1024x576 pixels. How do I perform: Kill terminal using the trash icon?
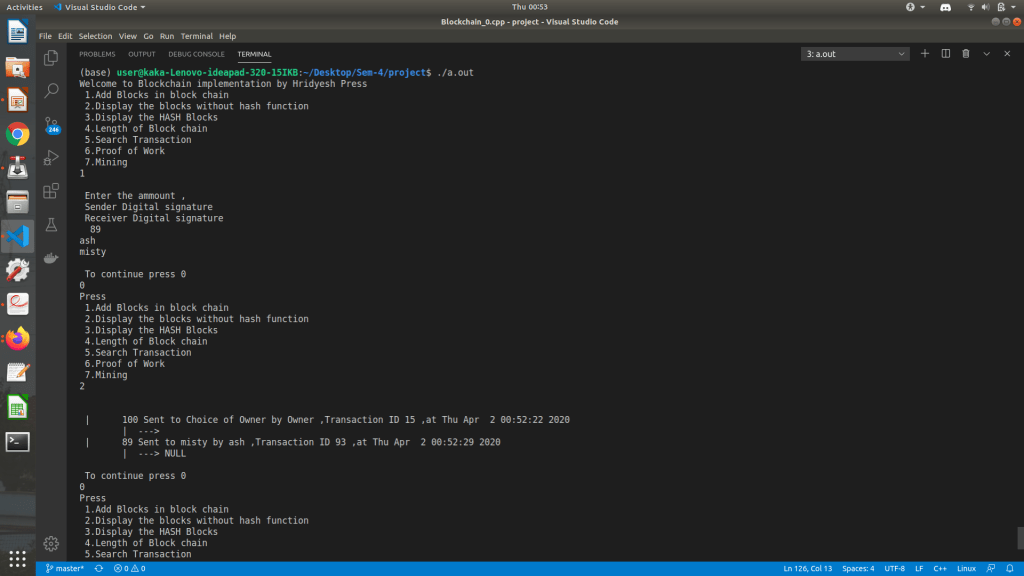[966, 54]
